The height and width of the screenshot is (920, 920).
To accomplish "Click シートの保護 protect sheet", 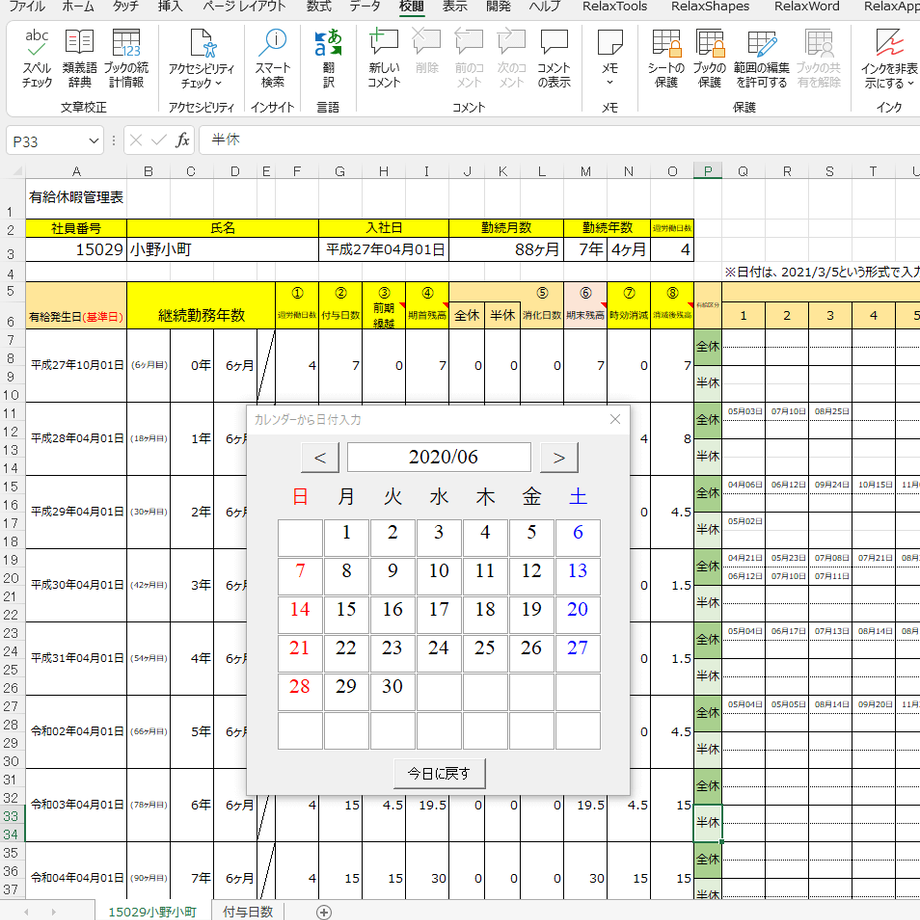I will (666, 59).
